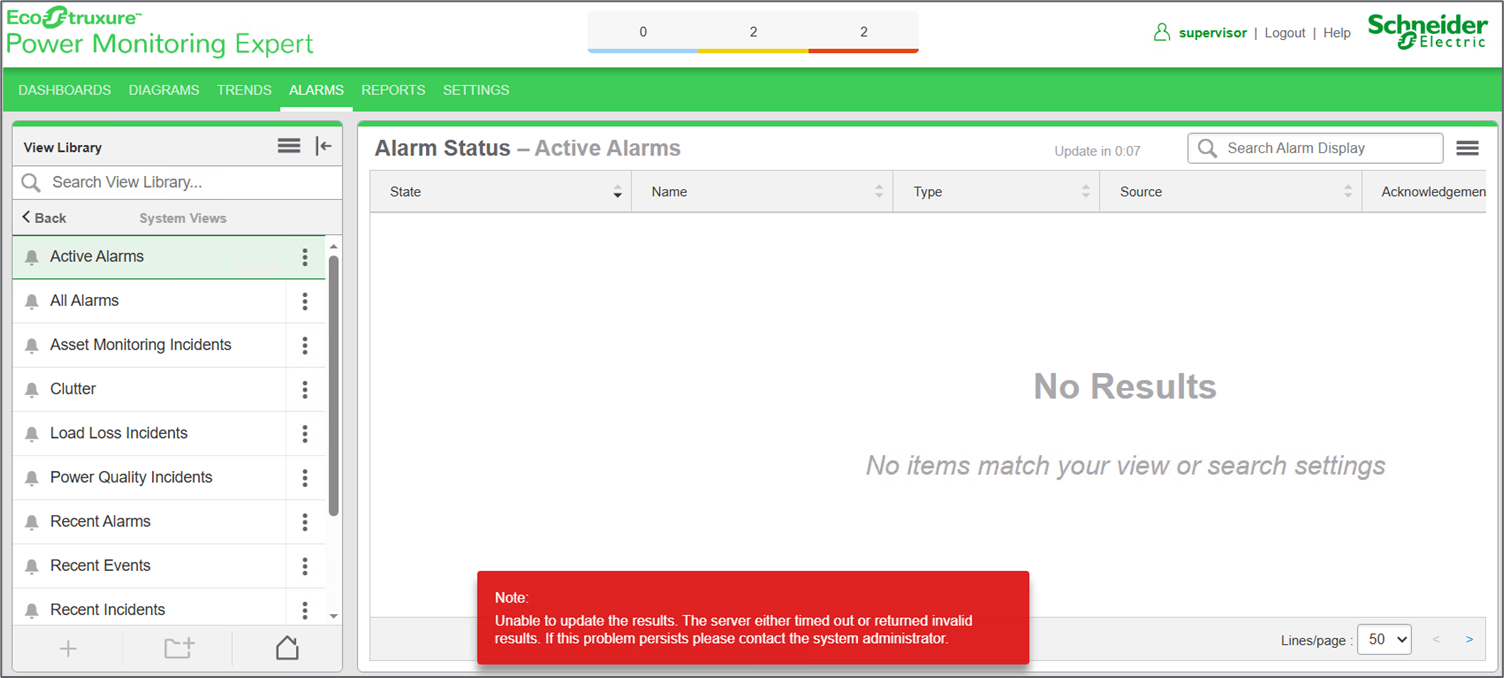Viewport: 1504px width, 678px height.
Task: Create a new folder in View Library
Action: 179,649
